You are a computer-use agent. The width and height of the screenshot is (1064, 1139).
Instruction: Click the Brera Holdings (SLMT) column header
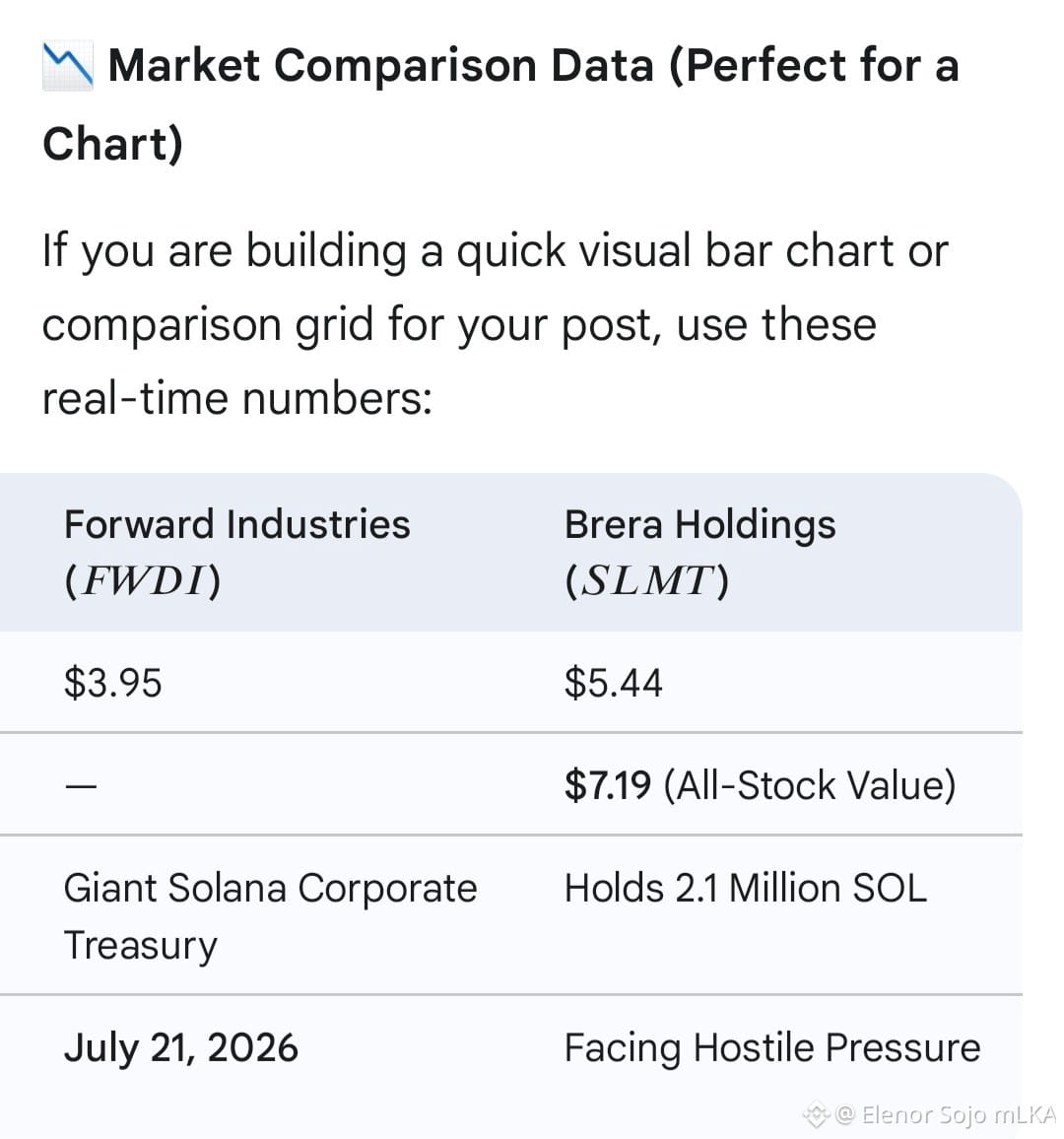[700, 552]
